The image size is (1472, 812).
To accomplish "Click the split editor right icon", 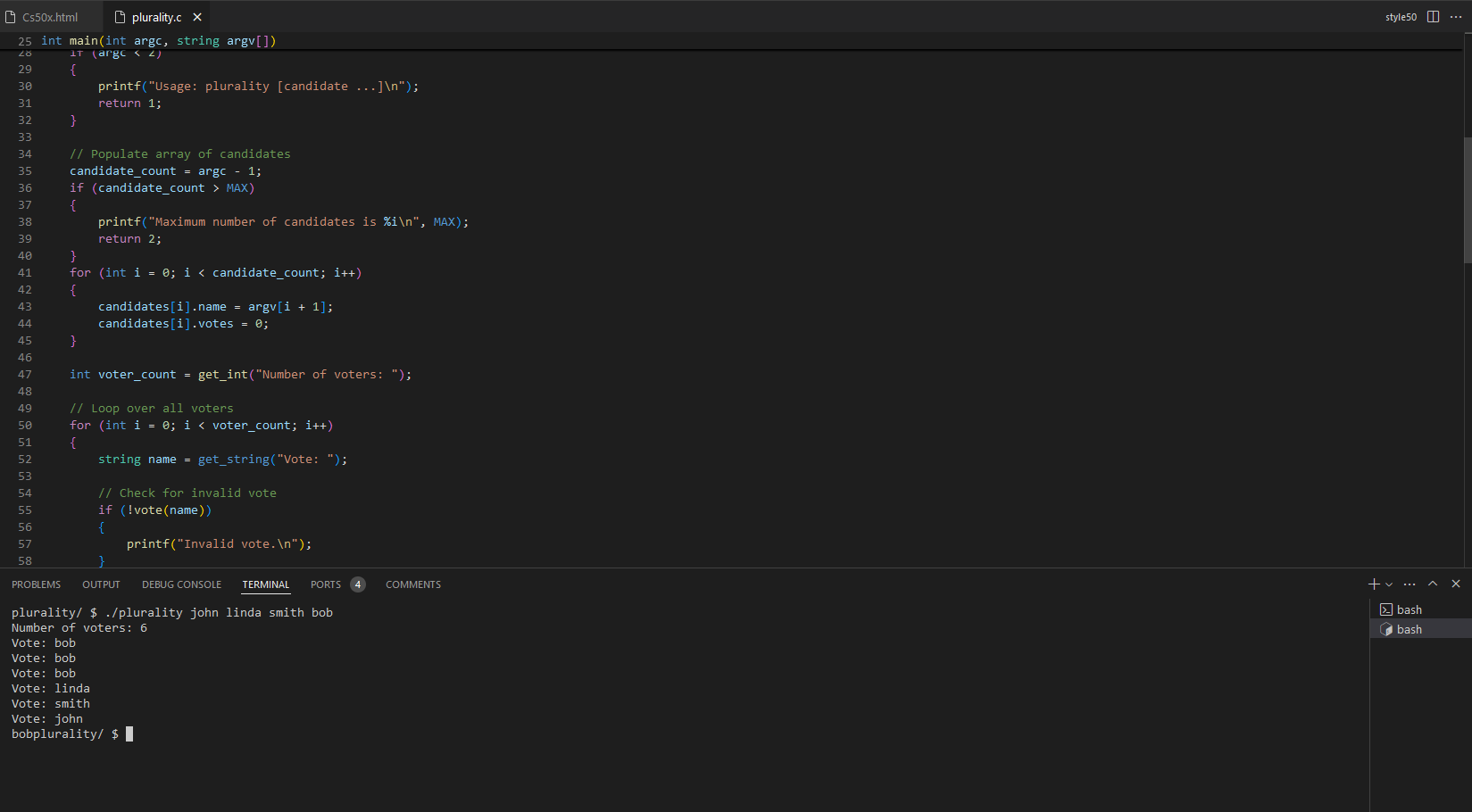I will coord(1433,17).
